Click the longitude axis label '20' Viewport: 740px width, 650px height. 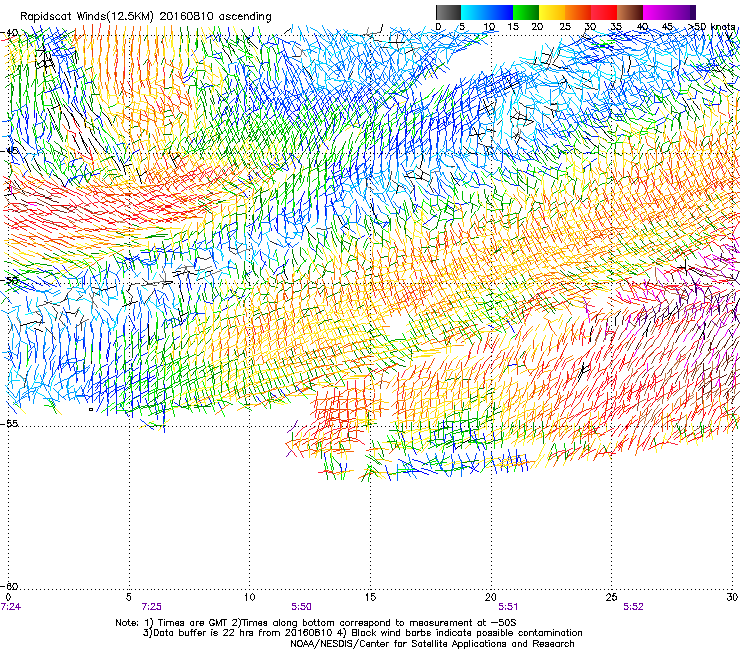491,597
